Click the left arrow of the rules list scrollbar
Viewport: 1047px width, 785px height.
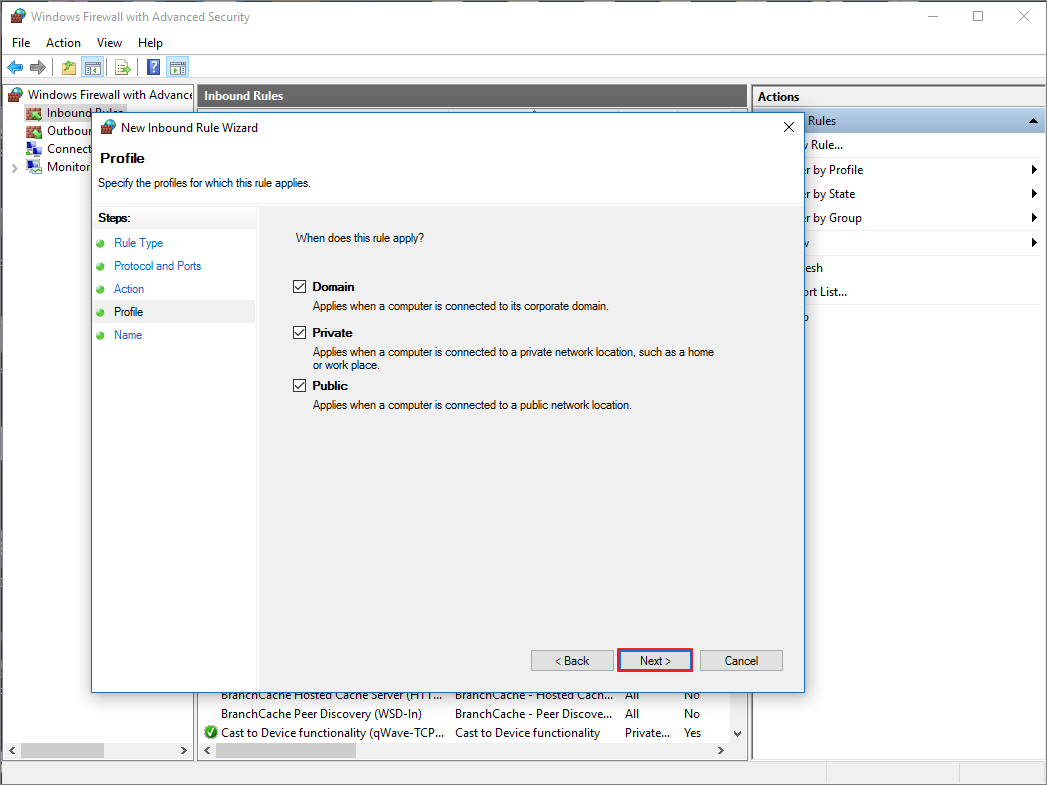point(208,751)
